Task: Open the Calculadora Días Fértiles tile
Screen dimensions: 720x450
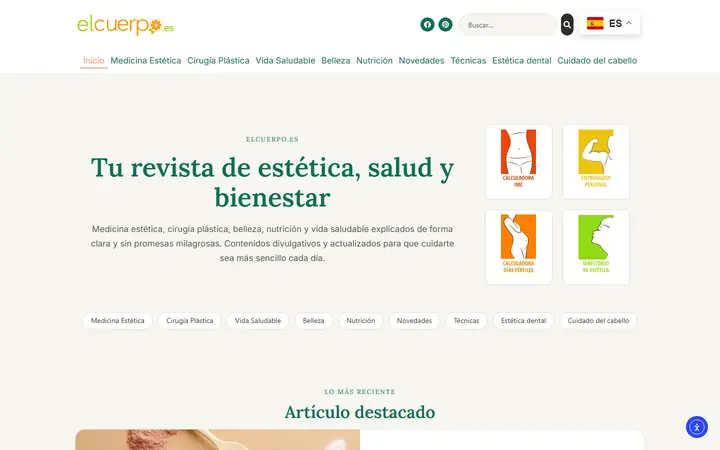Action: 518,247
